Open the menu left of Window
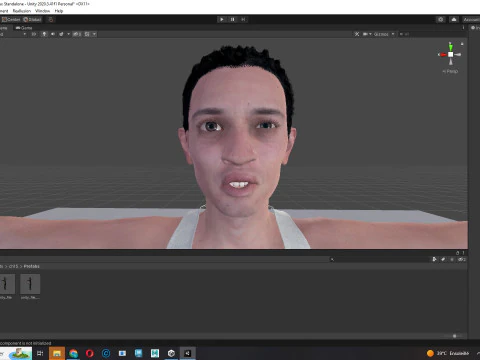Image resolution: width=480 pixels, height=360 pixels. pos(22,11)
